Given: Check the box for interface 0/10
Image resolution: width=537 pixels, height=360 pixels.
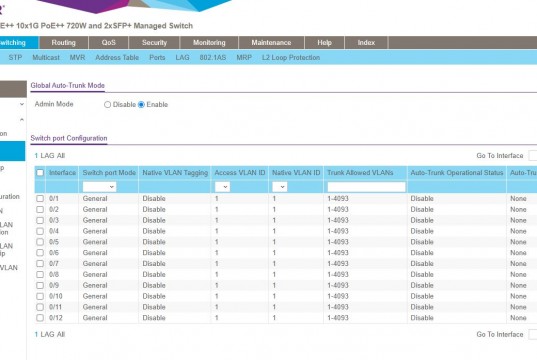Looking at the screenshot, I should (x=40, y=296).
